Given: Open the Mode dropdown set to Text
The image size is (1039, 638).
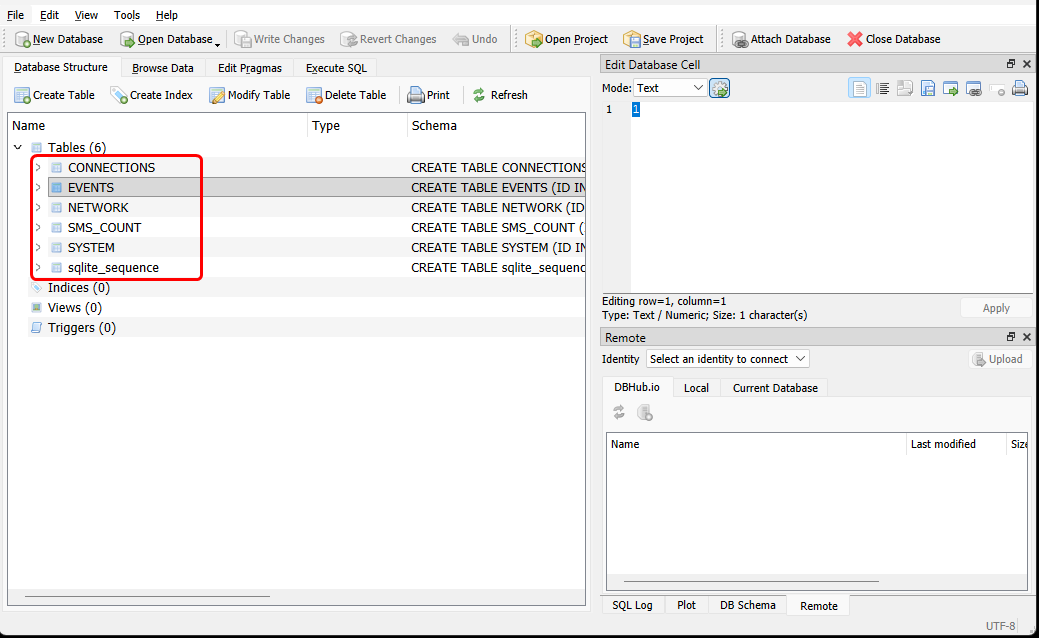Looking at the screenshot, I should click(670, 88).
